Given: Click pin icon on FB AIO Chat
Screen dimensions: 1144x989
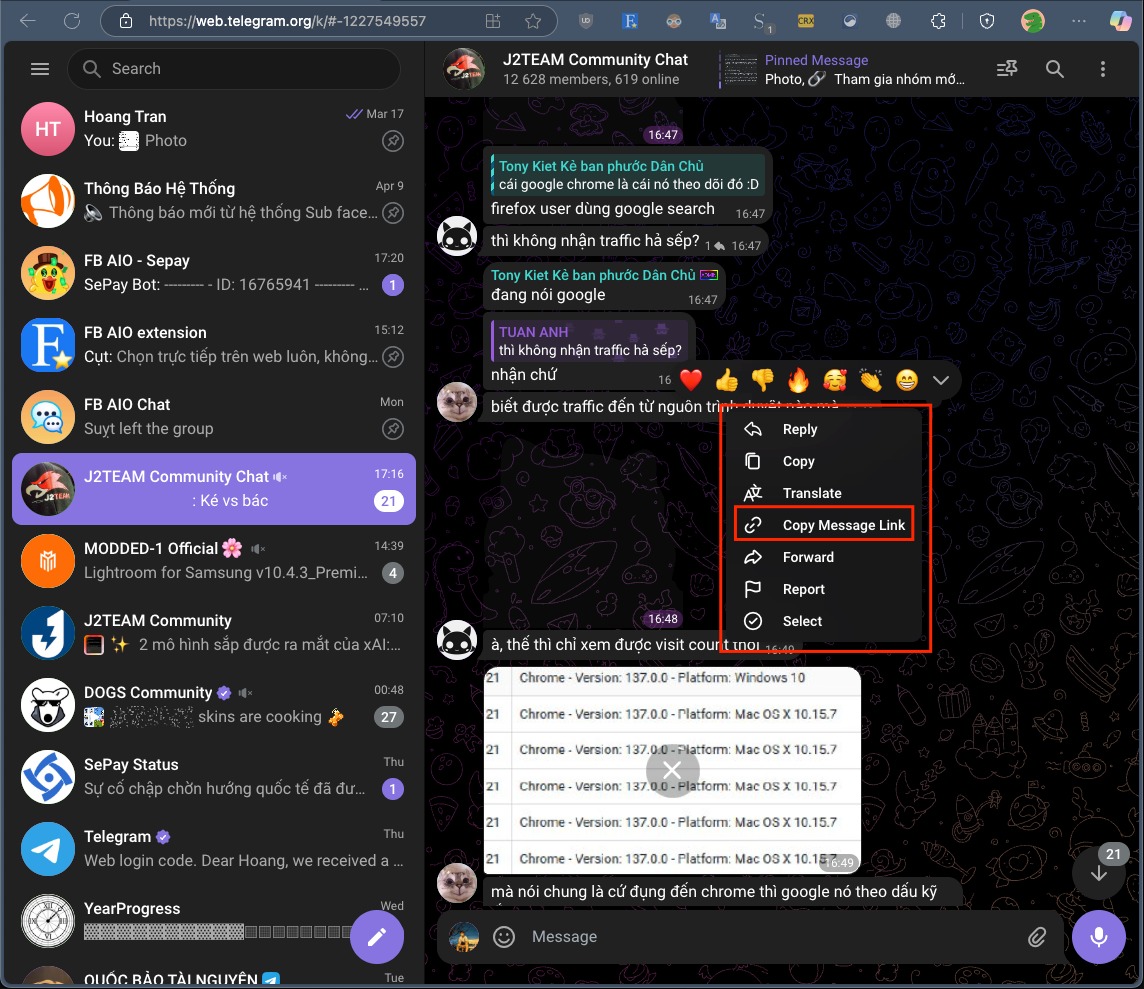Looking at the screenshot, I should coord(393,429).
